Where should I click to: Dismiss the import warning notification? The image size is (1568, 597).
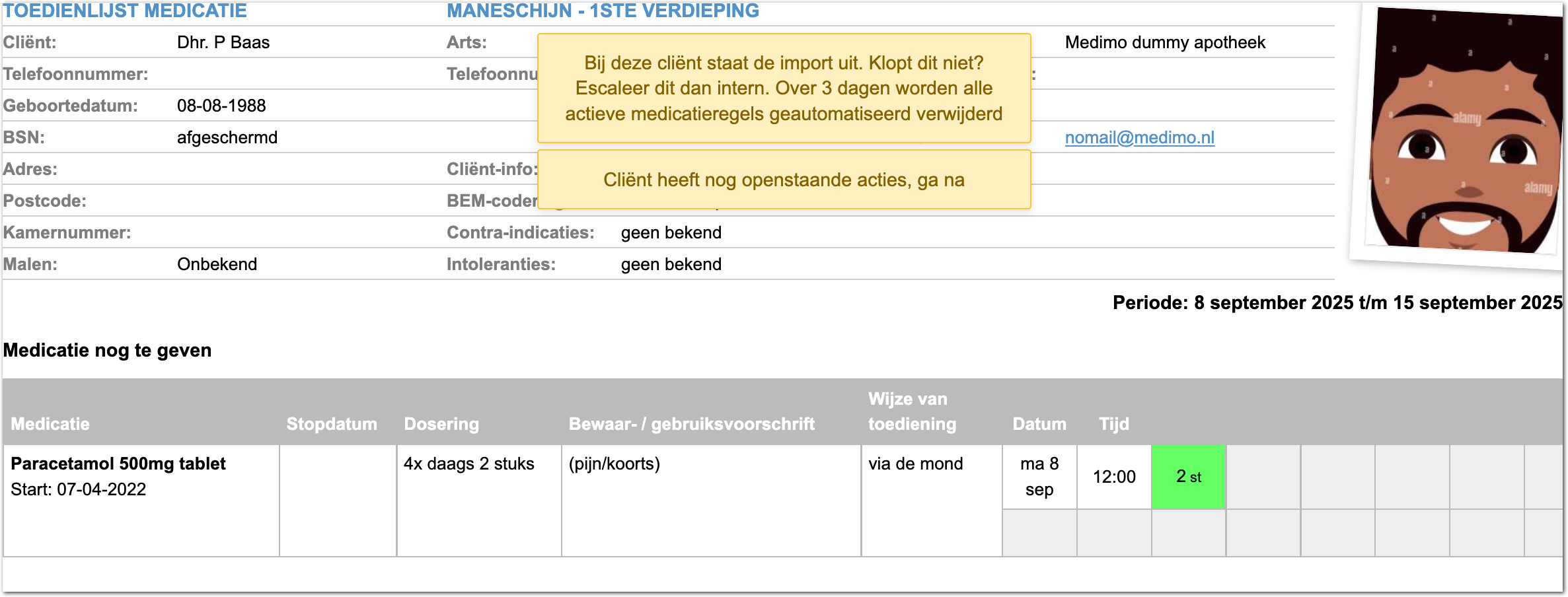click(x=784, y=88)
